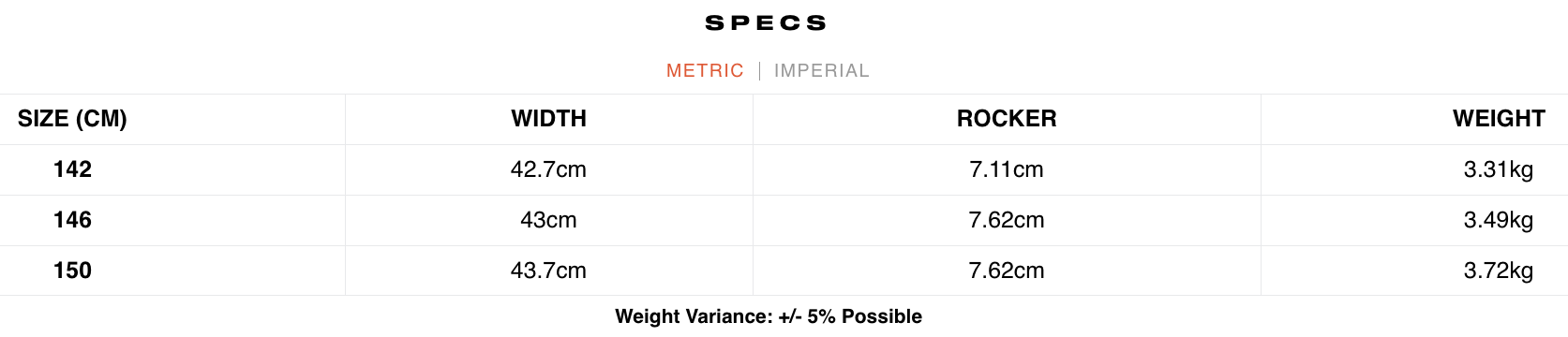Select the 146 size row label
This screenshot has height=337, width=1568.
(x=72, y=220)
